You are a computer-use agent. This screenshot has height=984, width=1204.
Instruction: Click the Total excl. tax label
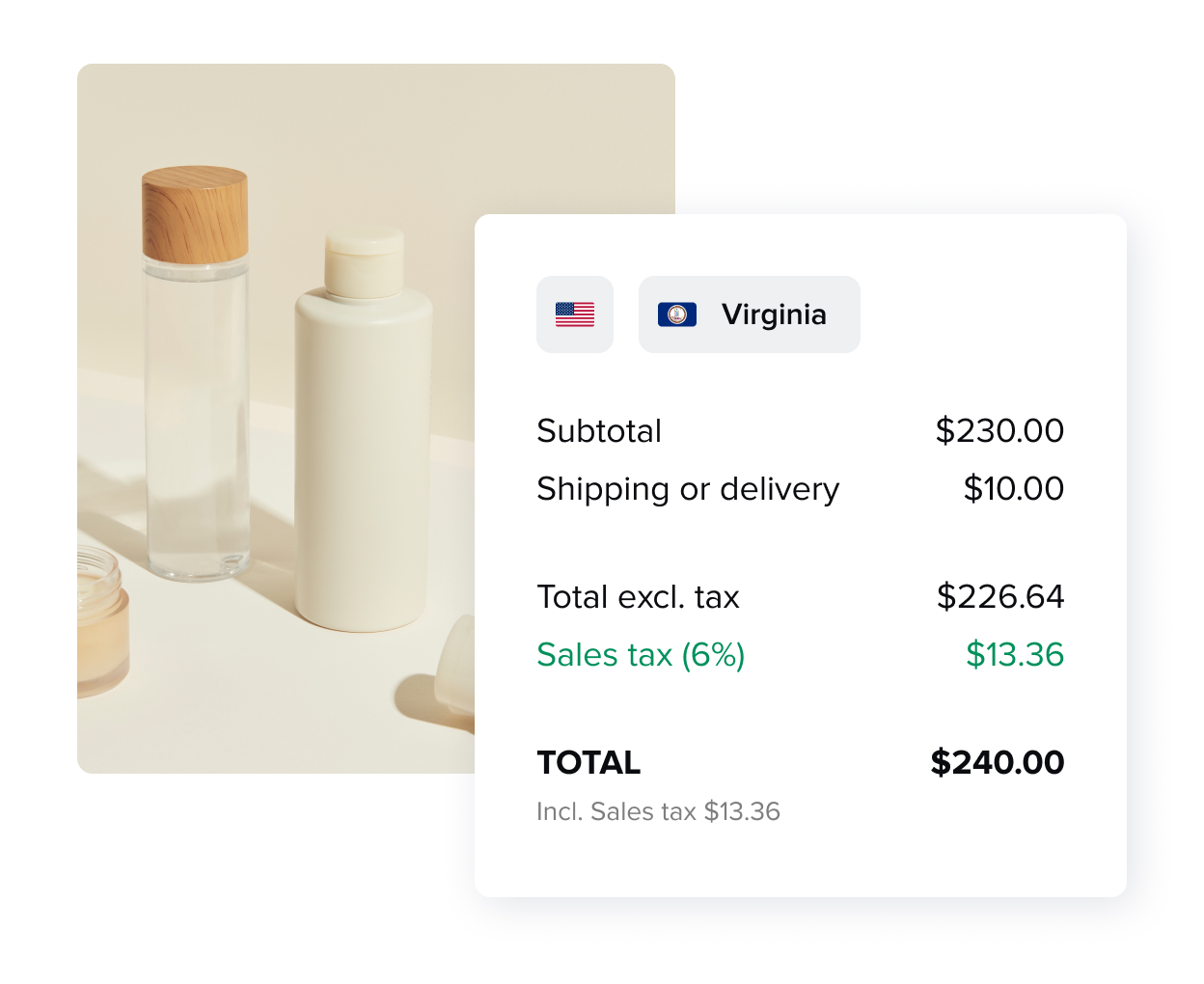638,597
